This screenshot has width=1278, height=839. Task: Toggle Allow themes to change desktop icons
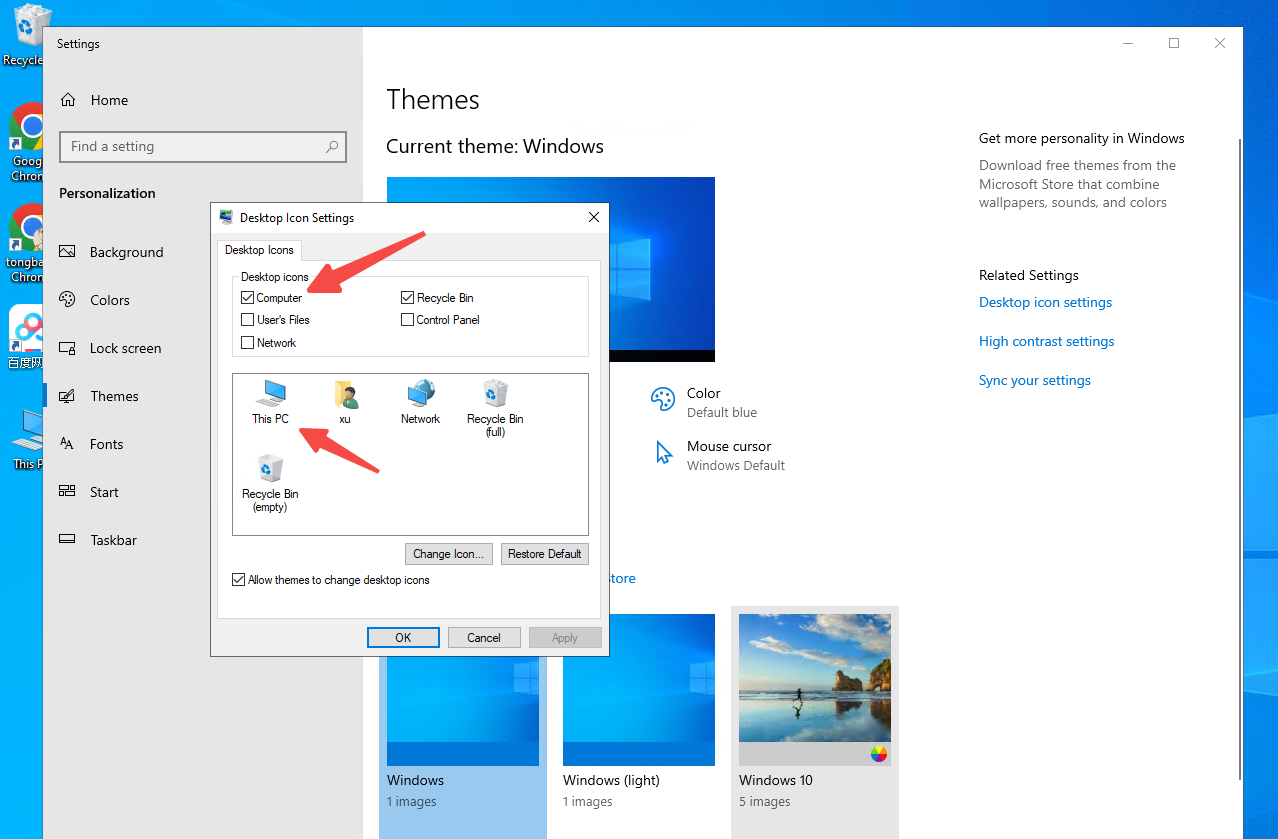click(x=238, y=580)
